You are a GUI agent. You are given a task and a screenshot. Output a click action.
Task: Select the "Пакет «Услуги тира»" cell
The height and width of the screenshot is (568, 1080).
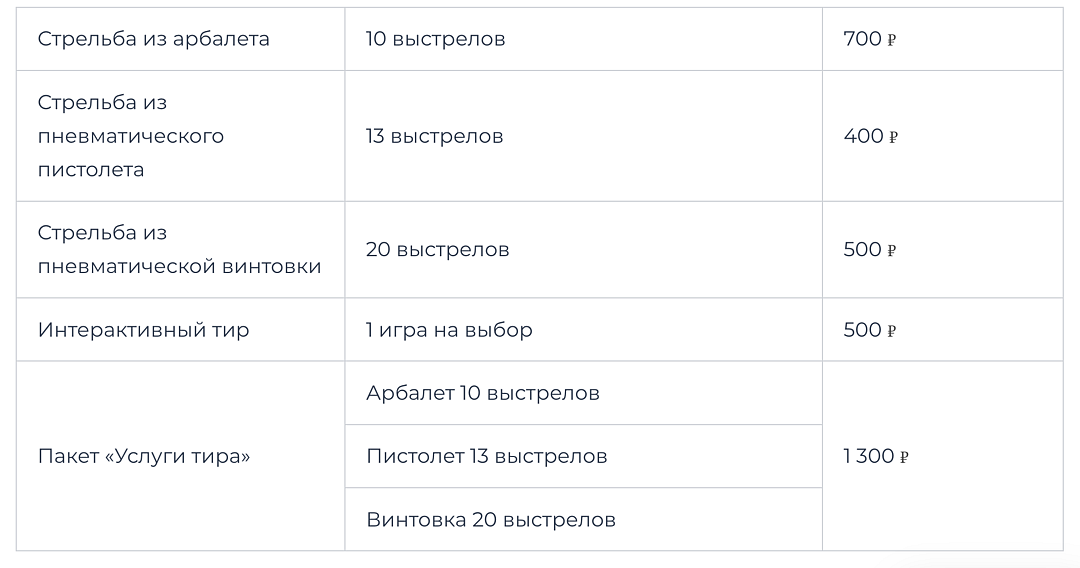pyautogui.click(x=144, y=457)
